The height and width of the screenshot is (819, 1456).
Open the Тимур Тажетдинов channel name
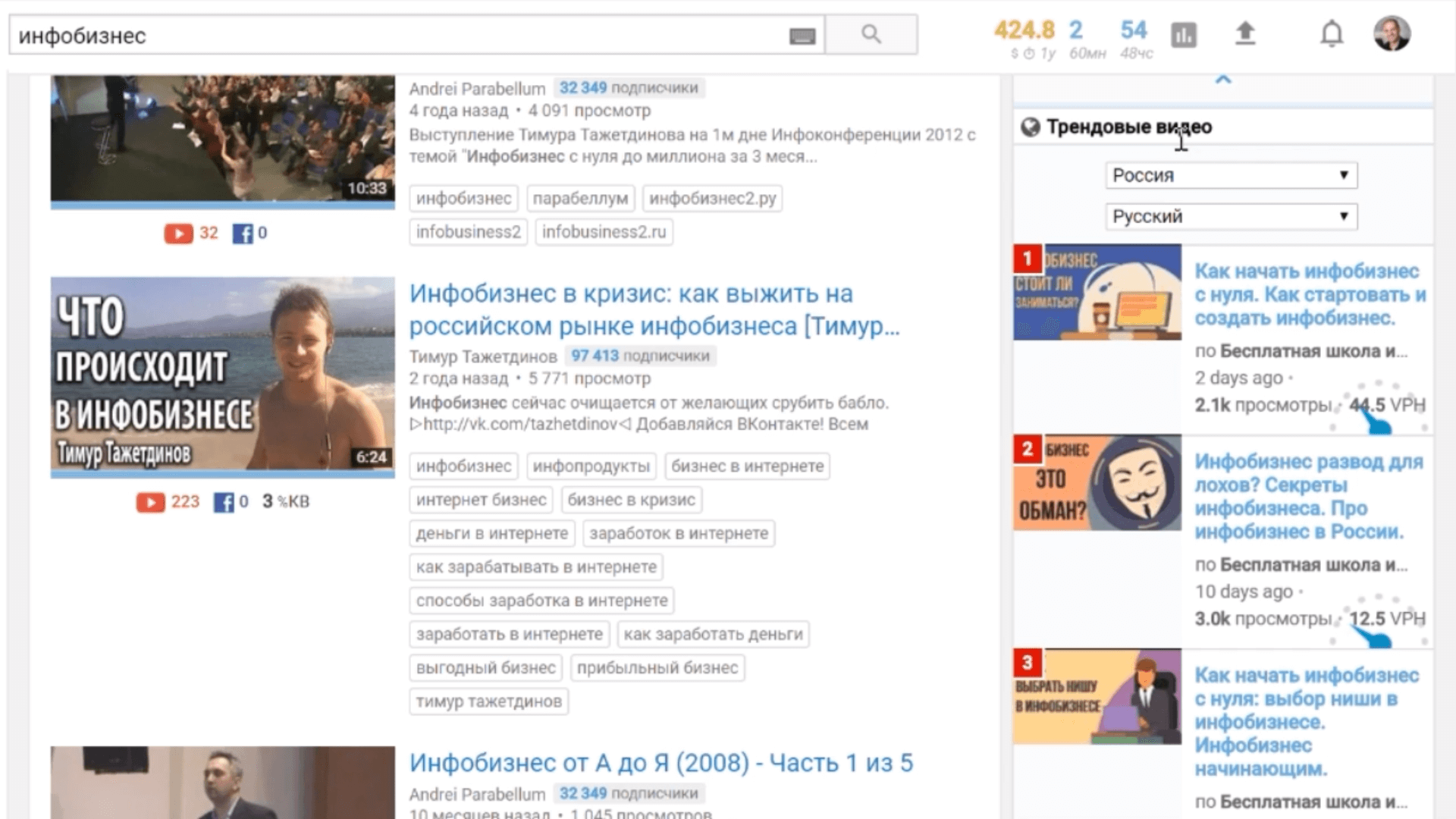(483, 356)
